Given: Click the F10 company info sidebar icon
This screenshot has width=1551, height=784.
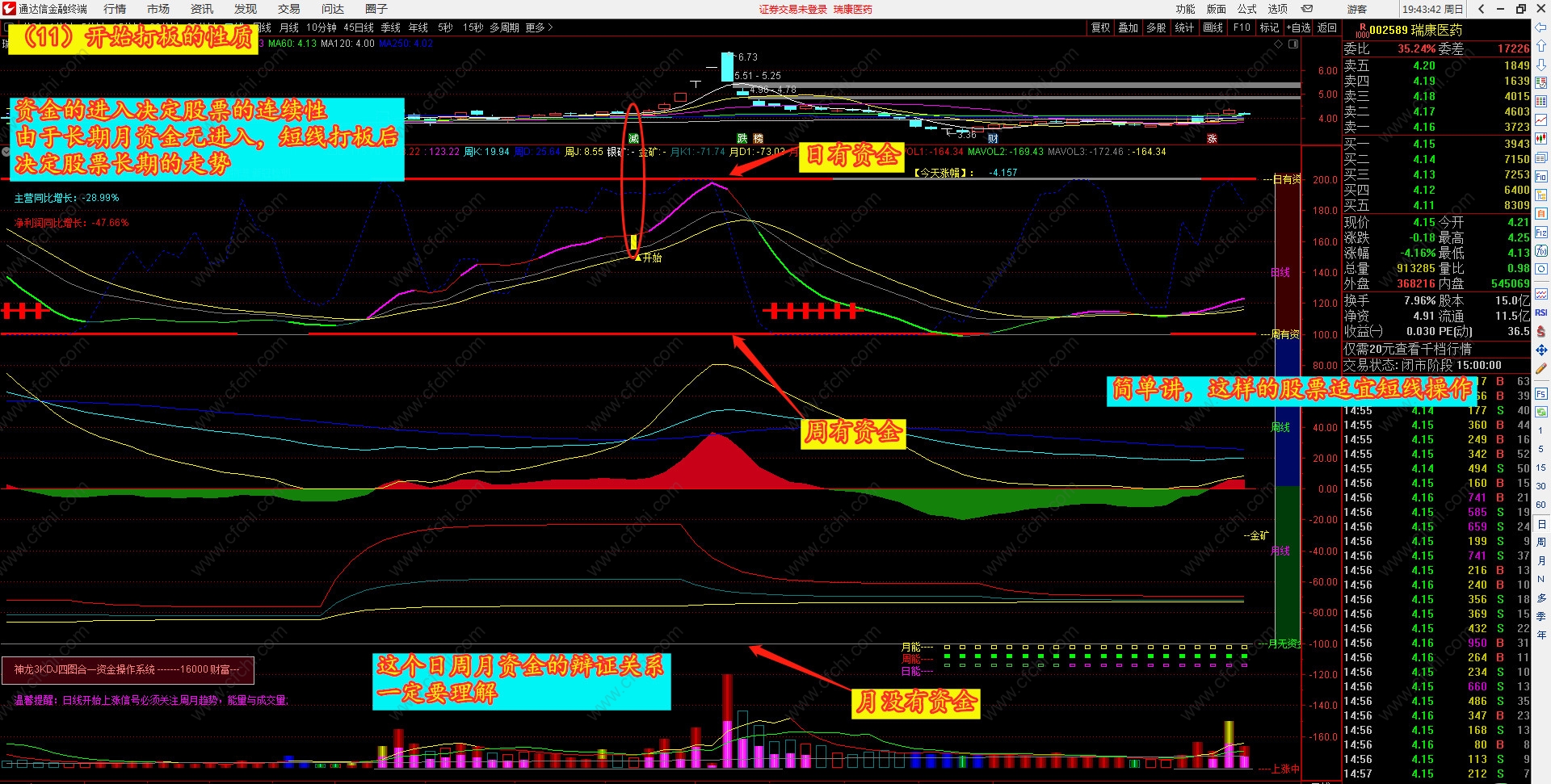Looking at the screenshot, I should 1541,177.
